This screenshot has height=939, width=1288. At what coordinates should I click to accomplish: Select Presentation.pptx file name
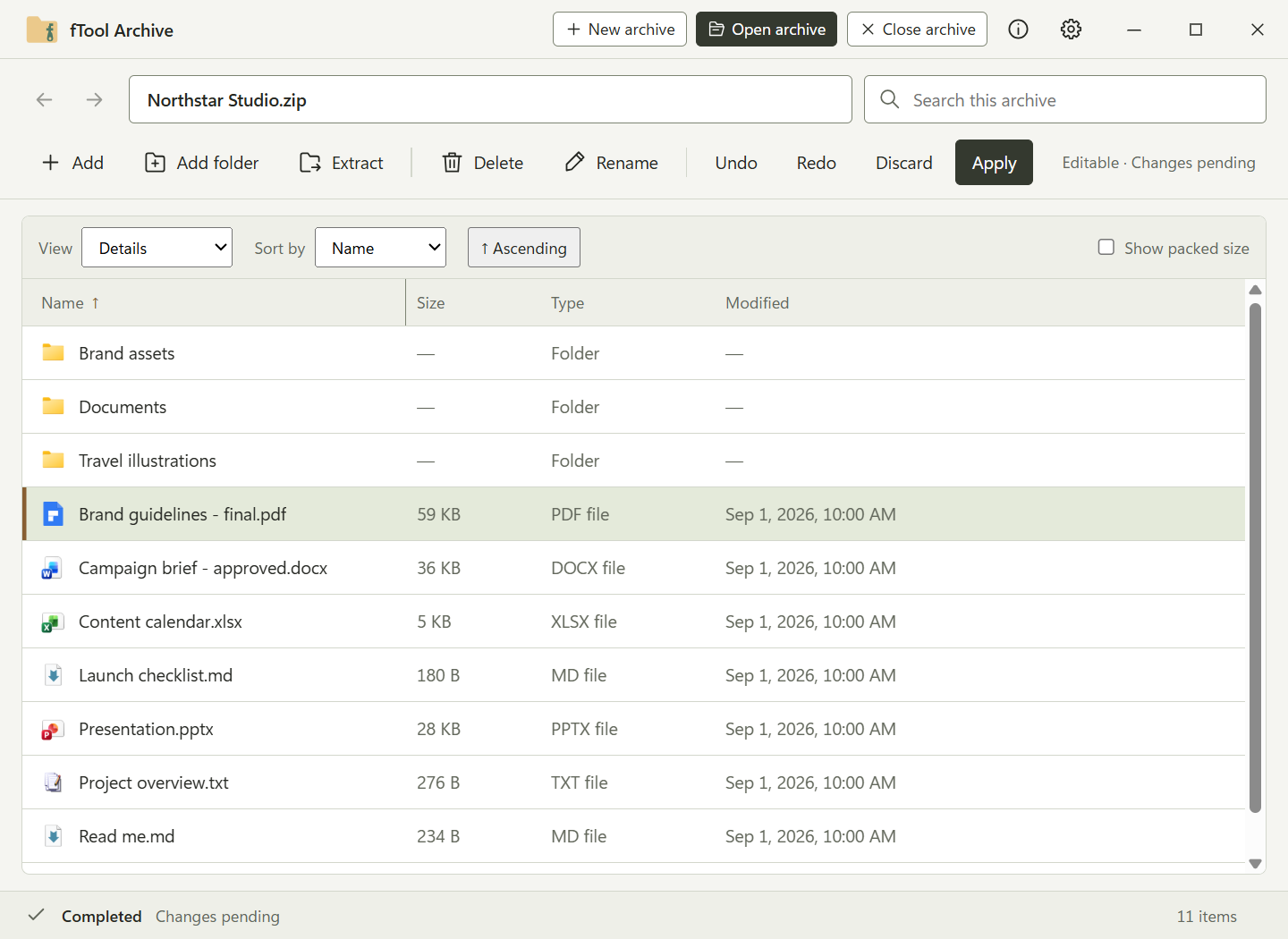pos(146,729)
